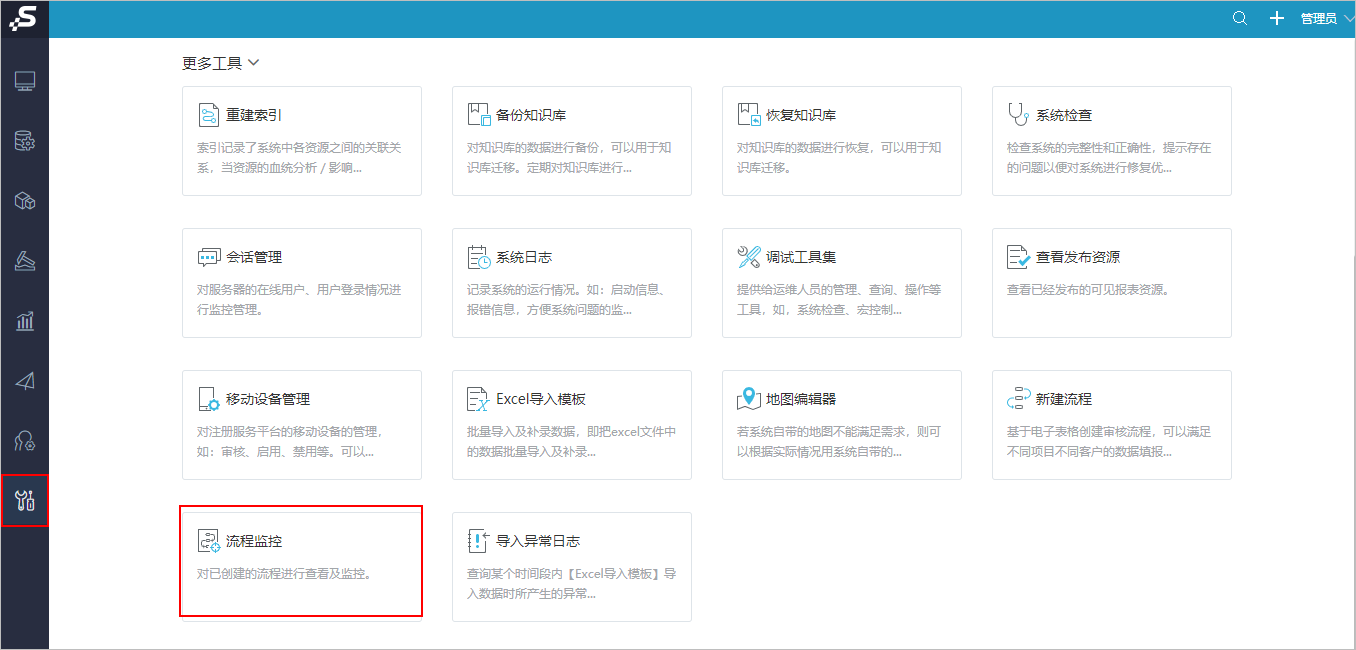1356x650 pixels.
Task: Open the Excel导入模板 title link
Action: click(x=541, y=399)
